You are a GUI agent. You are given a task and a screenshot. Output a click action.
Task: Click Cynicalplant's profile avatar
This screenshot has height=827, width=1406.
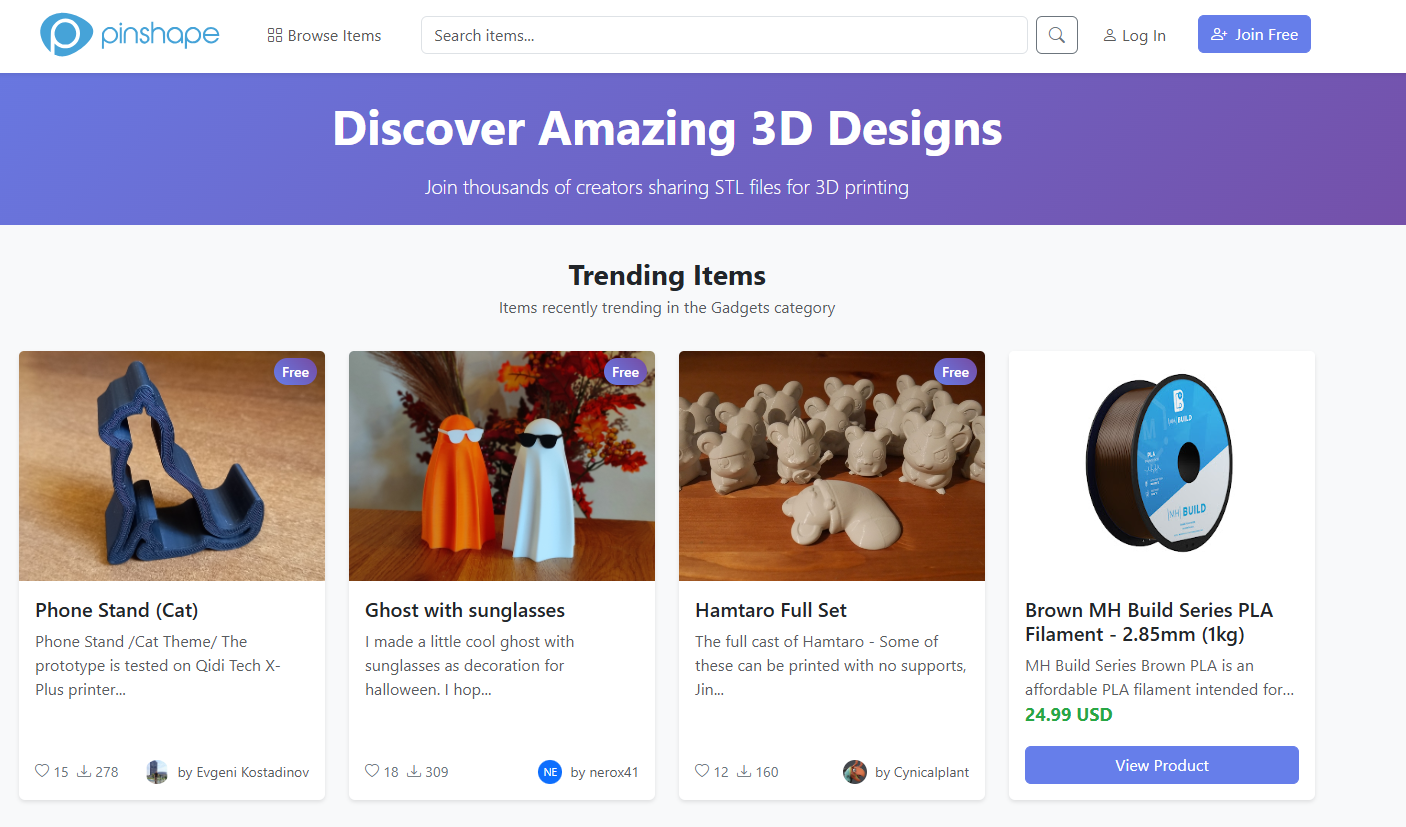[x=854, y=772]
